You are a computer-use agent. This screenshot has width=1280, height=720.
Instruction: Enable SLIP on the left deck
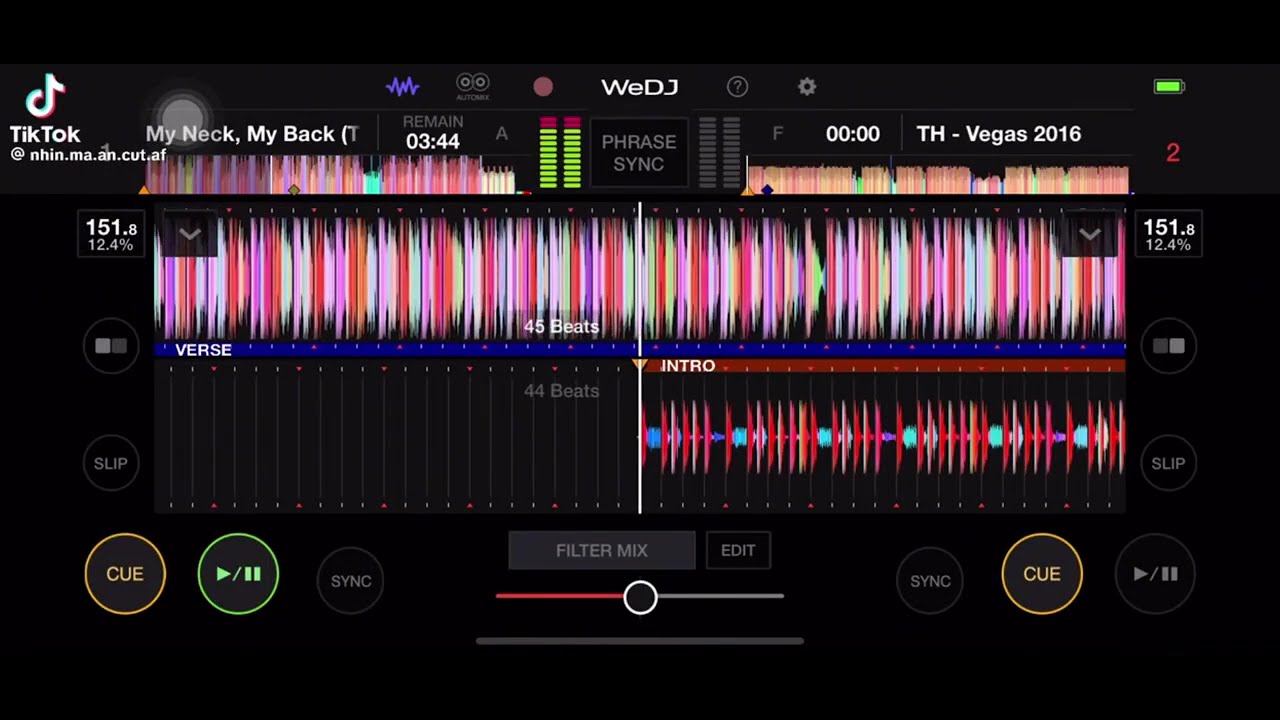pyautogui.click(x=111, y=463)
